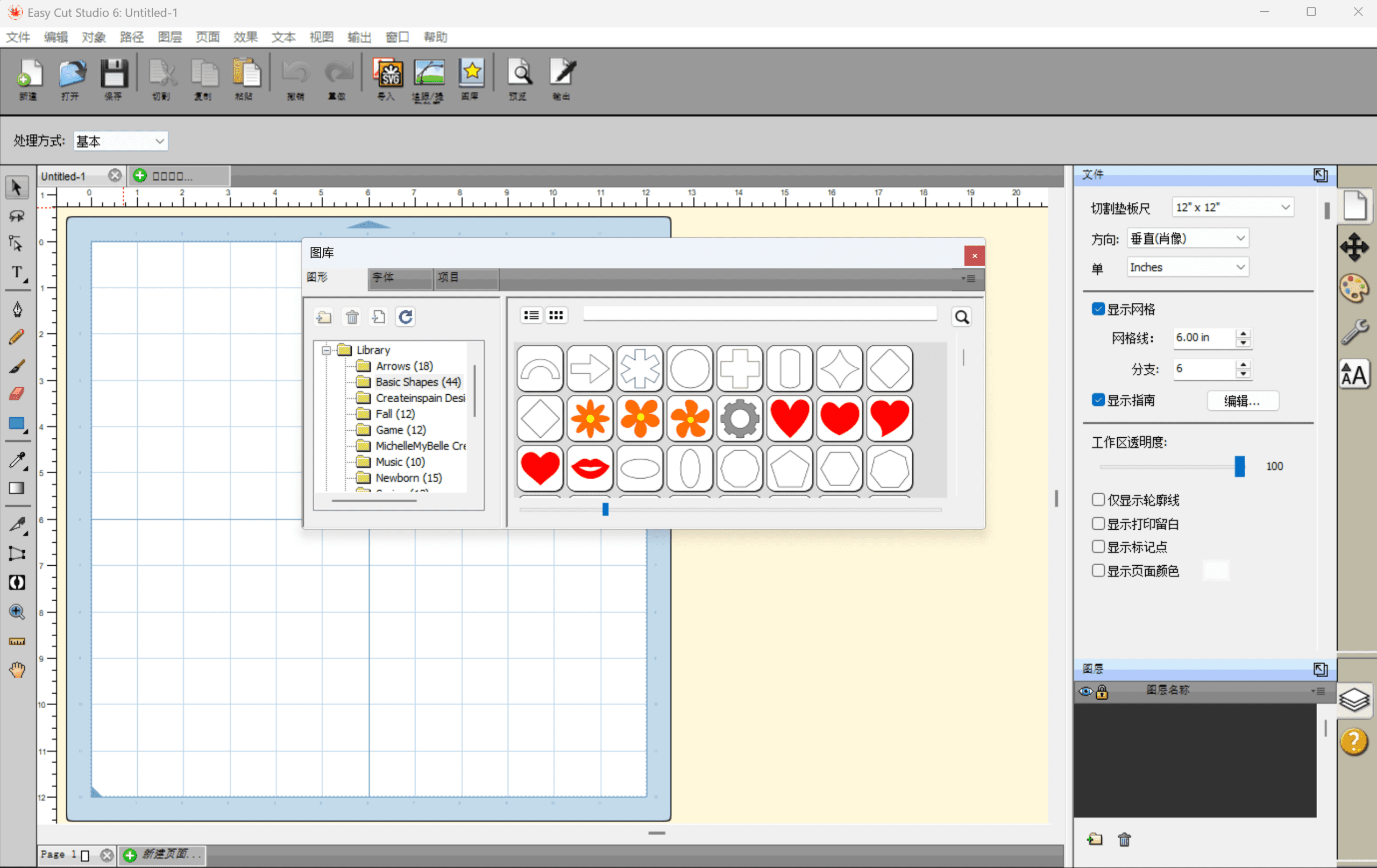Screen dimensions: 1377x868
Task: Click the 工作区透明度 slider handle
Action: click(x=1239, y=466)
